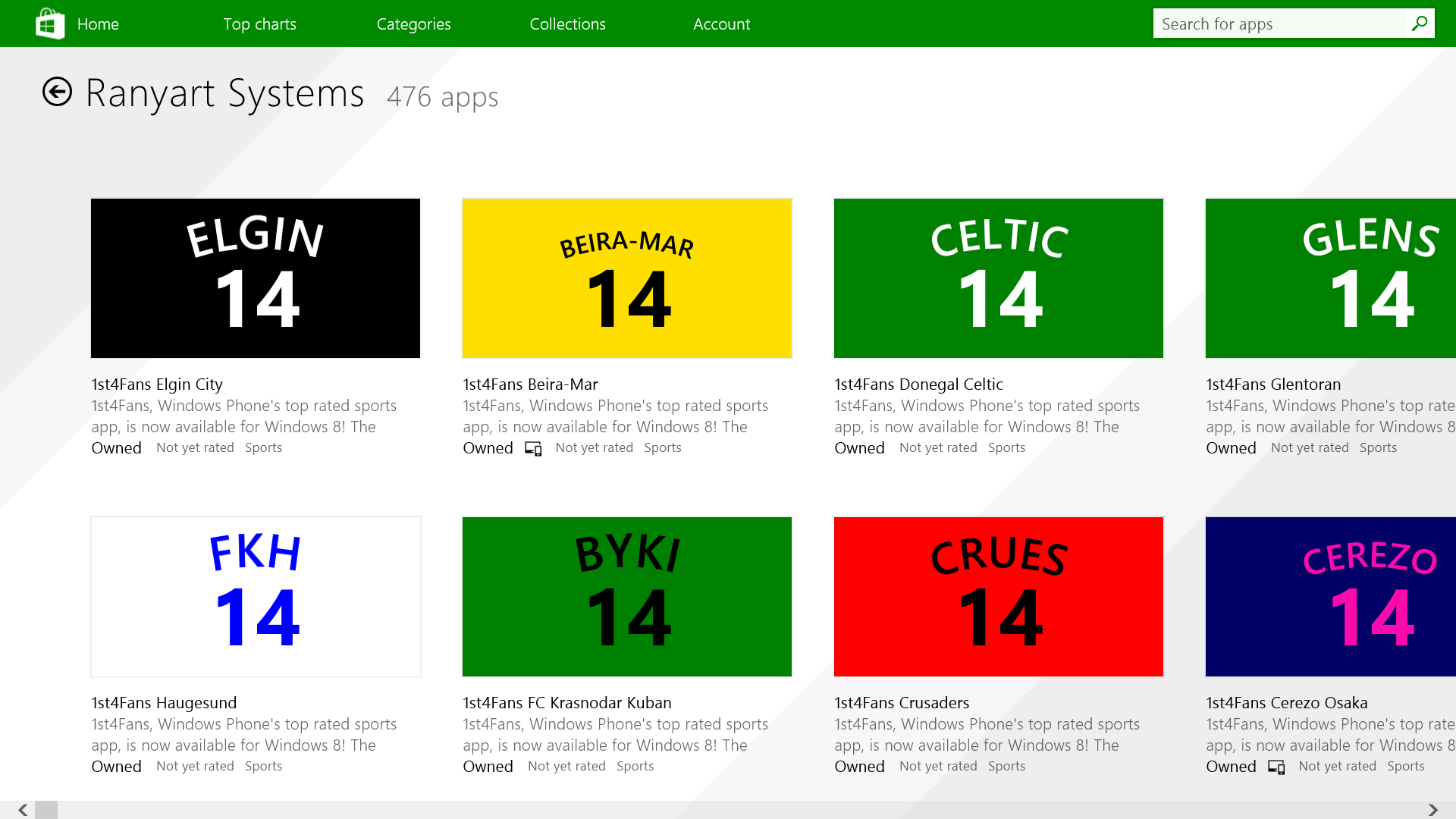Click device icon next to Cerezo Osaka Owned
The height and width of the screenshot is (819, 1456).
coord(1276,767)
